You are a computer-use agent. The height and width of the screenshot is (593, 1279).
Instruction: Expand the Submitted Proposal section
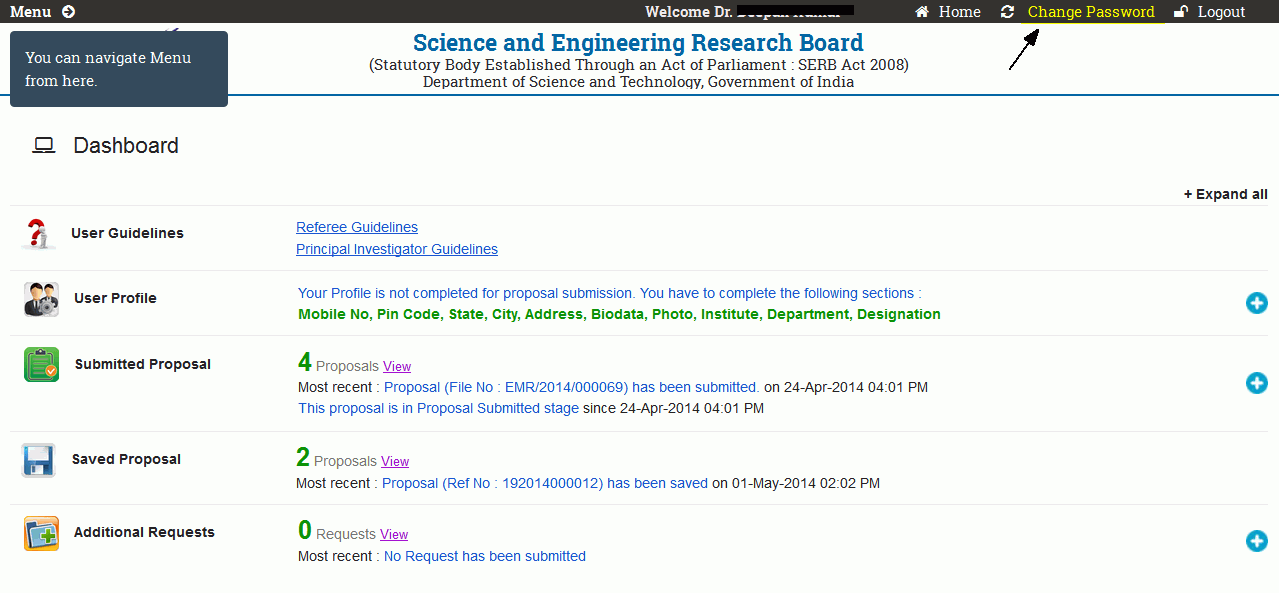tap(1256, 383)
